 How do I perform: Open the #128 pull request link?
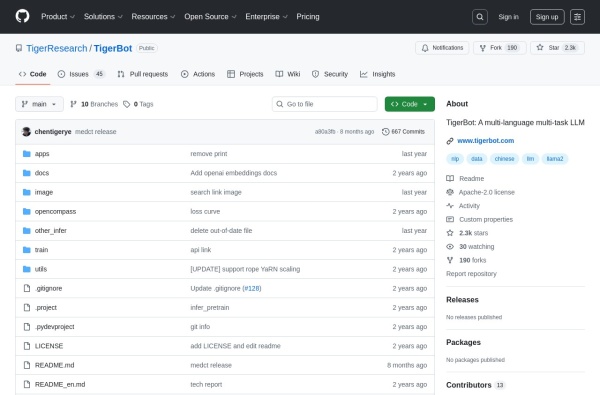252,288
